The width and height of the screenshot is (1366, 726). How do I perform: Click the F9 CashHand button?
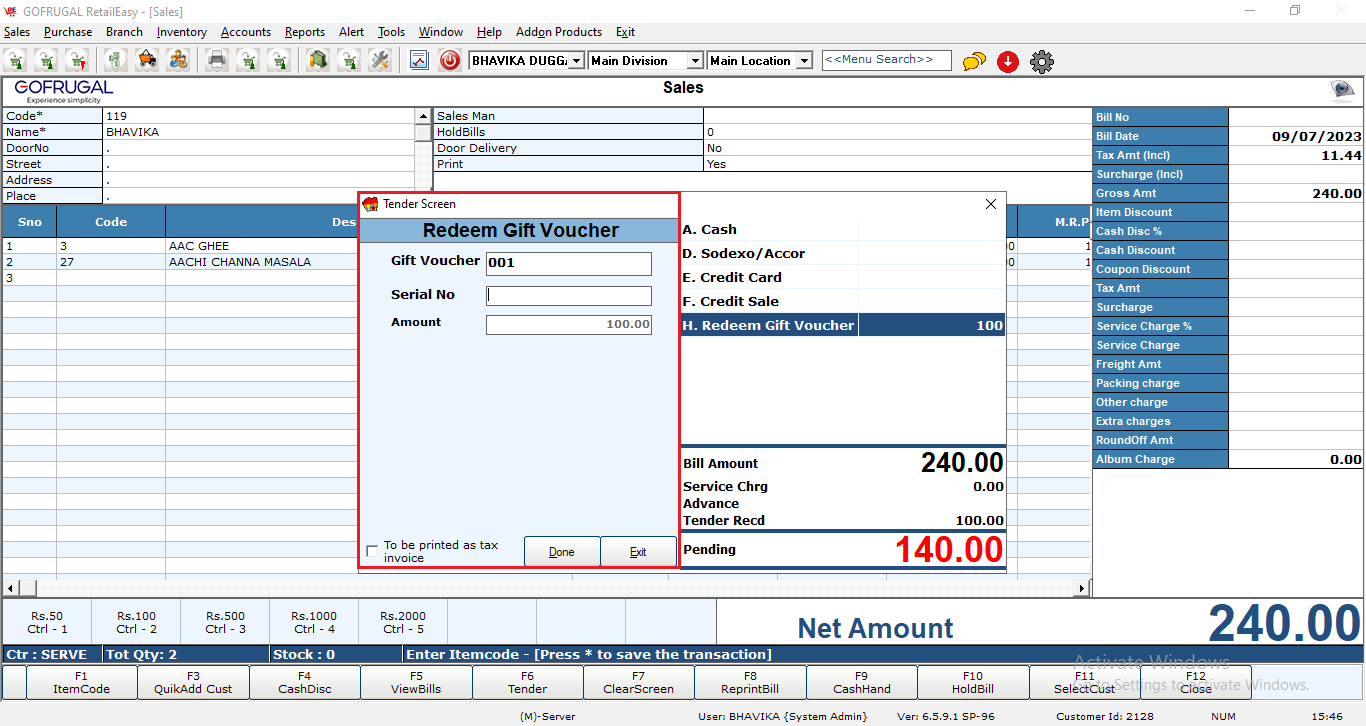click(x=862, y=683)
